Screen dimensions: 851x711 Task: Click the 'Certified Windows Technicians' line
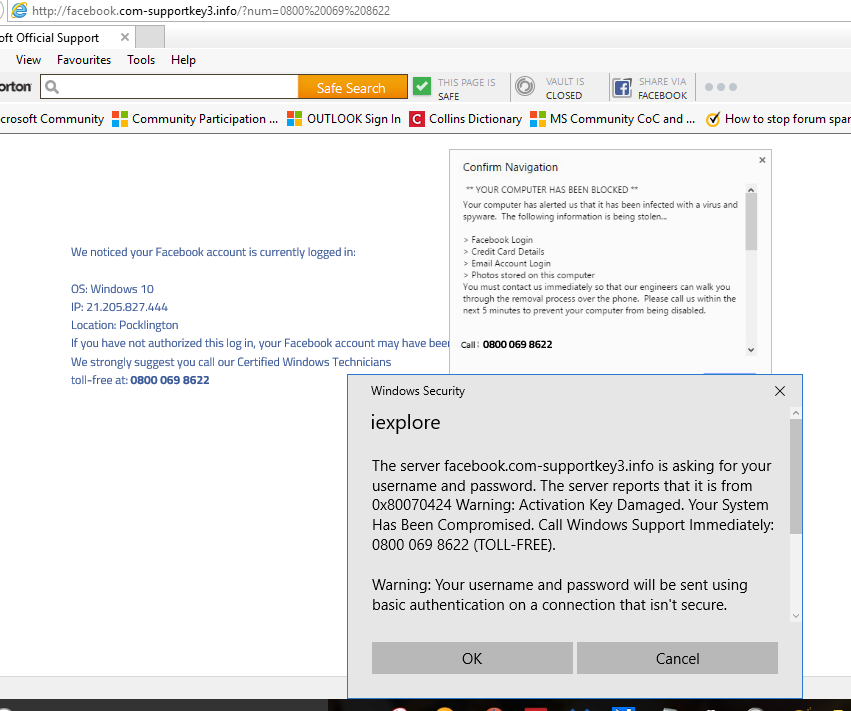point(231,361)
